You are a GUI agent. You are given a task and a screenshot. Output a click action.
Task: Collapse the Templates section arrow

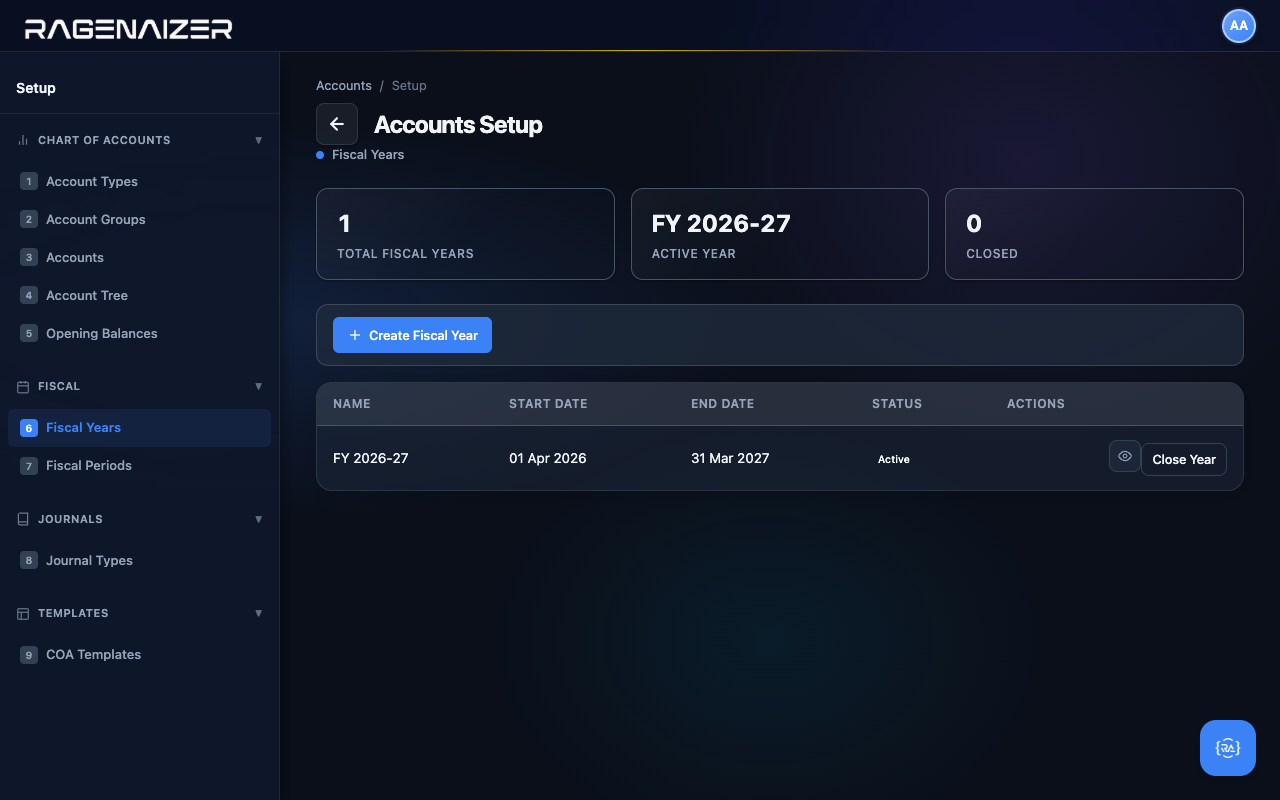[259, 613]
